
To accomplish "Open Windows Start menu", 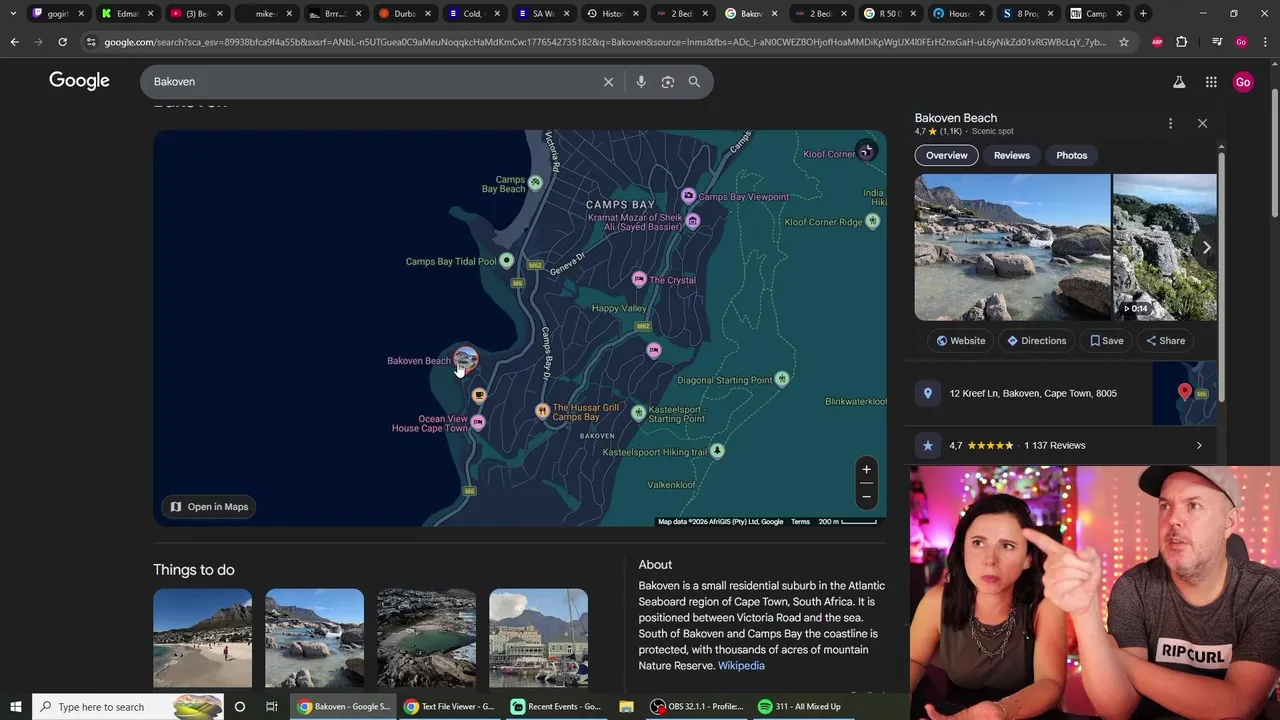I will 15,707.
